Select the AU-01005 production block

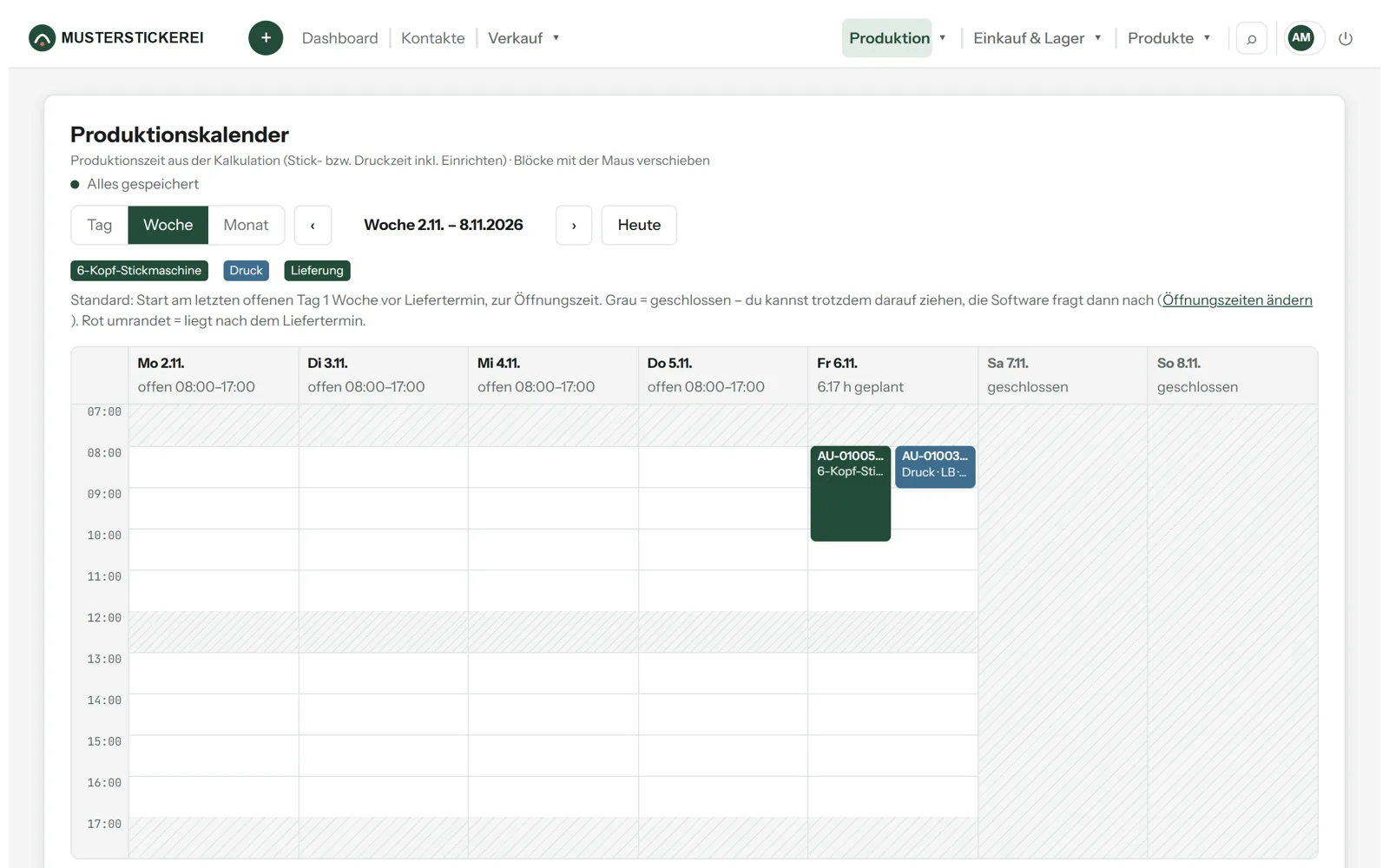point(851,494)
